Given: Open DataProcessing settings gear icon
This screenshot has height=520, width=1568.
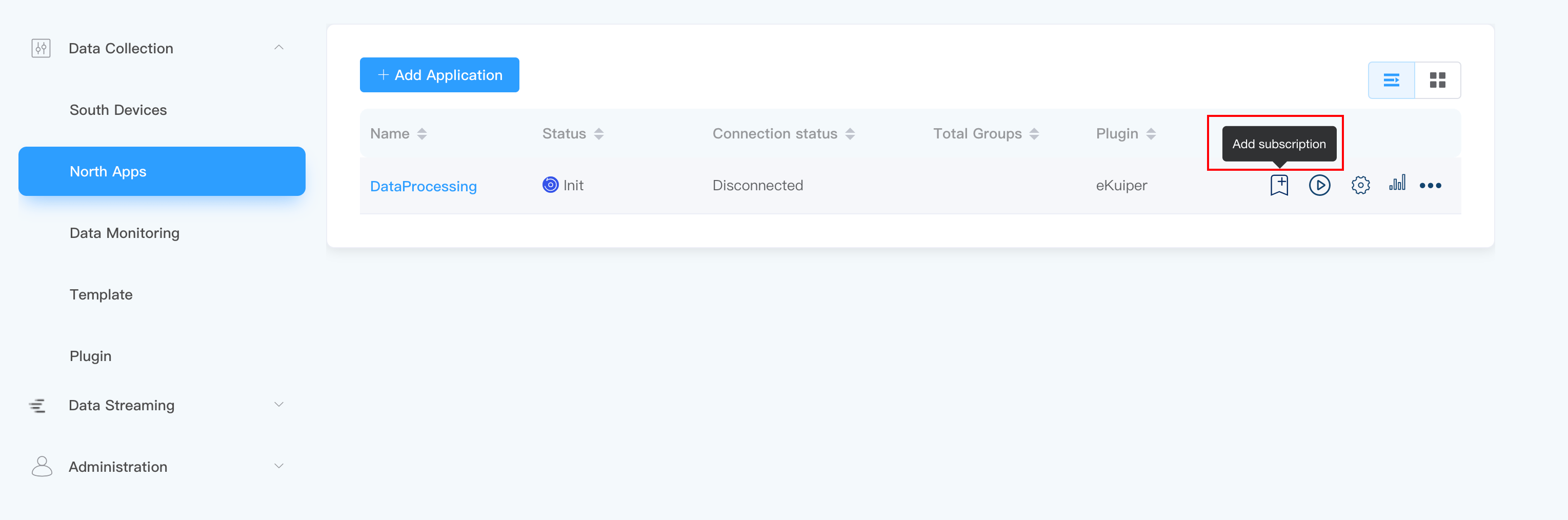Looking at the screenshot, I should click(x=1360, y=185).
